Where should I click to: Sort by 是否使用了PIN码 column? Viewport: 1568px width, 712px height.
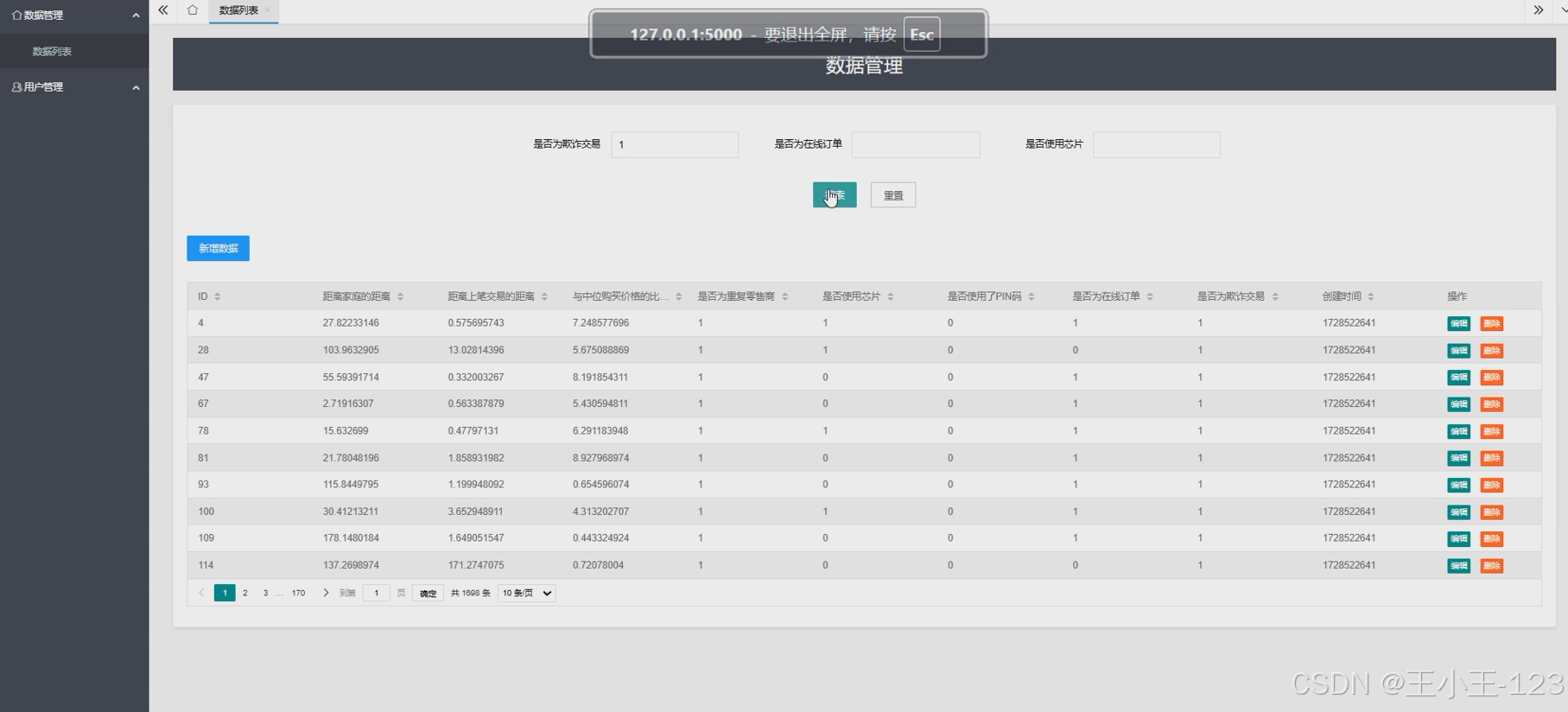(1031, 296)
